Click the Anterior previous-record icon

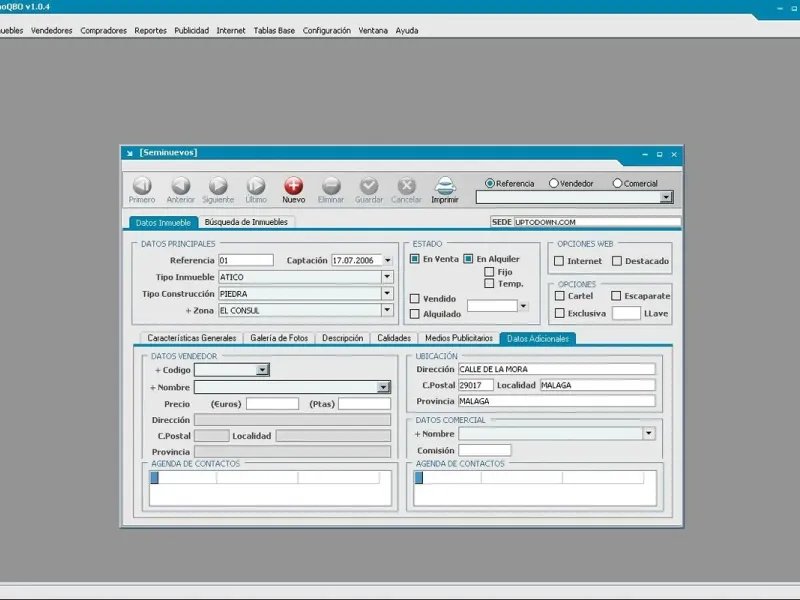[181, 186]
